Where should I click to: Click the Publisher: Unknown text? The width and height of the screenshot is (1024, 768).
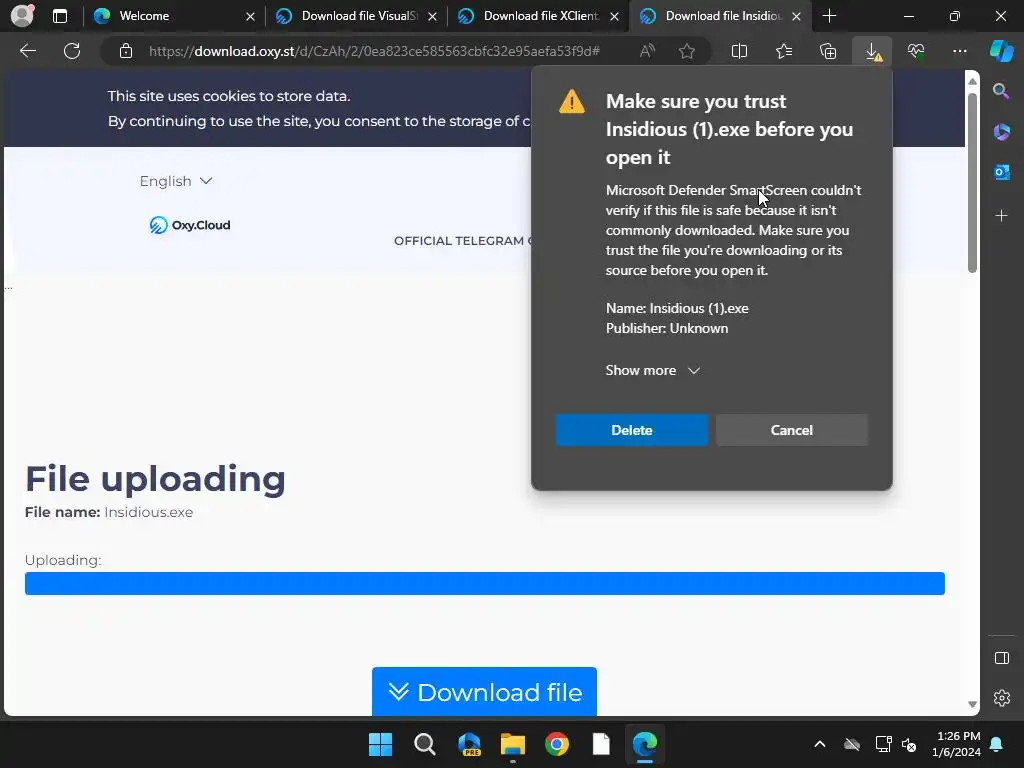[x=667, y=328]
